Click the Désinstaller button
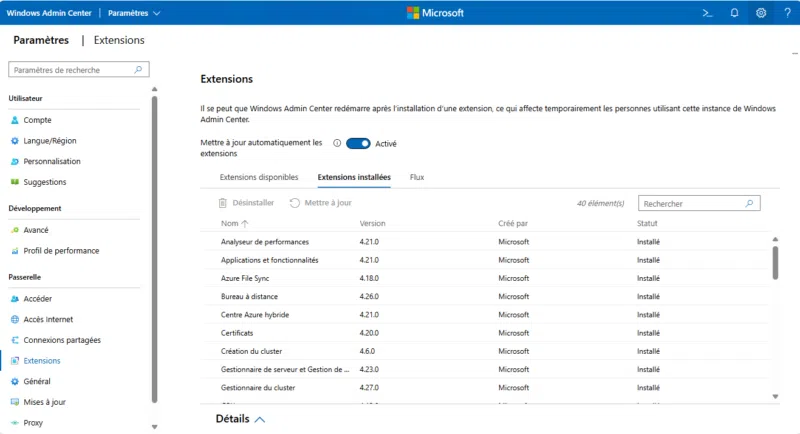The image size is (800, 434). [246, 203]
